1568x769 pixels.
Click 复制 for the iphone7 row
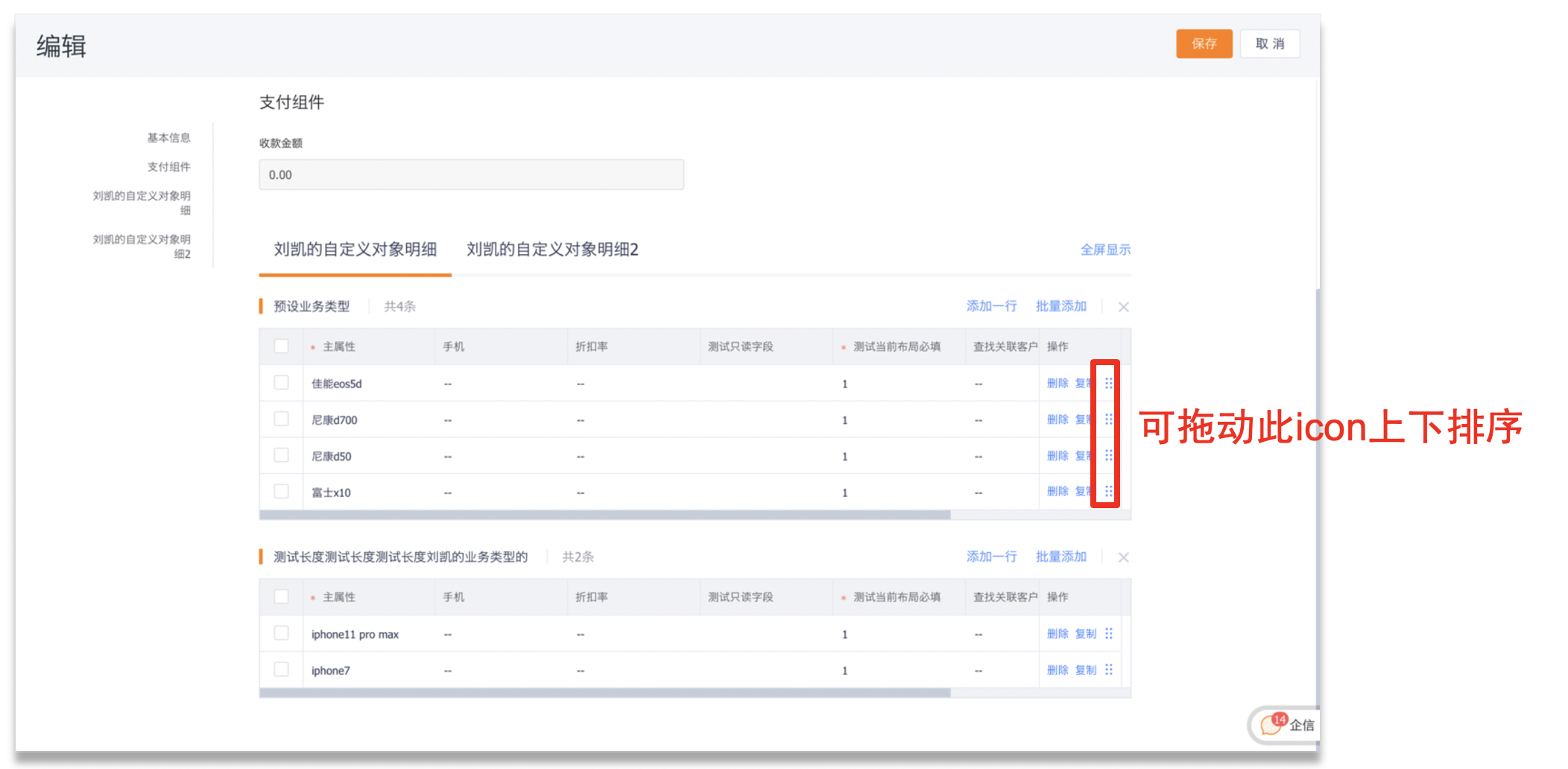coord(1086,670)
